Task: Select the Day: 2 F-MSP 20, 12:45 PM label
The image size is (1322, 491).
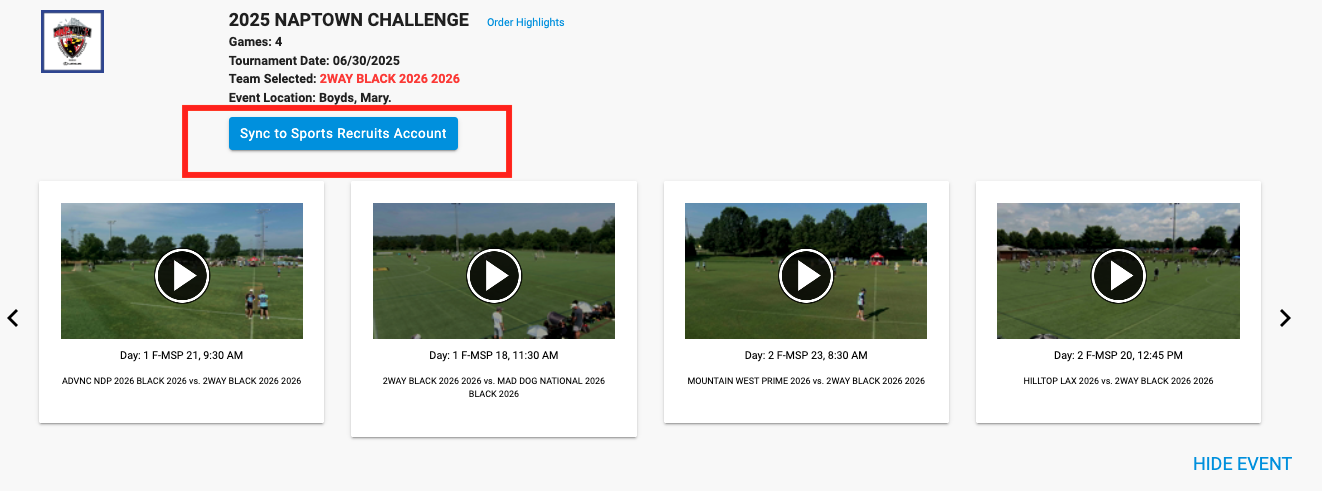Action: point(1118,355)
